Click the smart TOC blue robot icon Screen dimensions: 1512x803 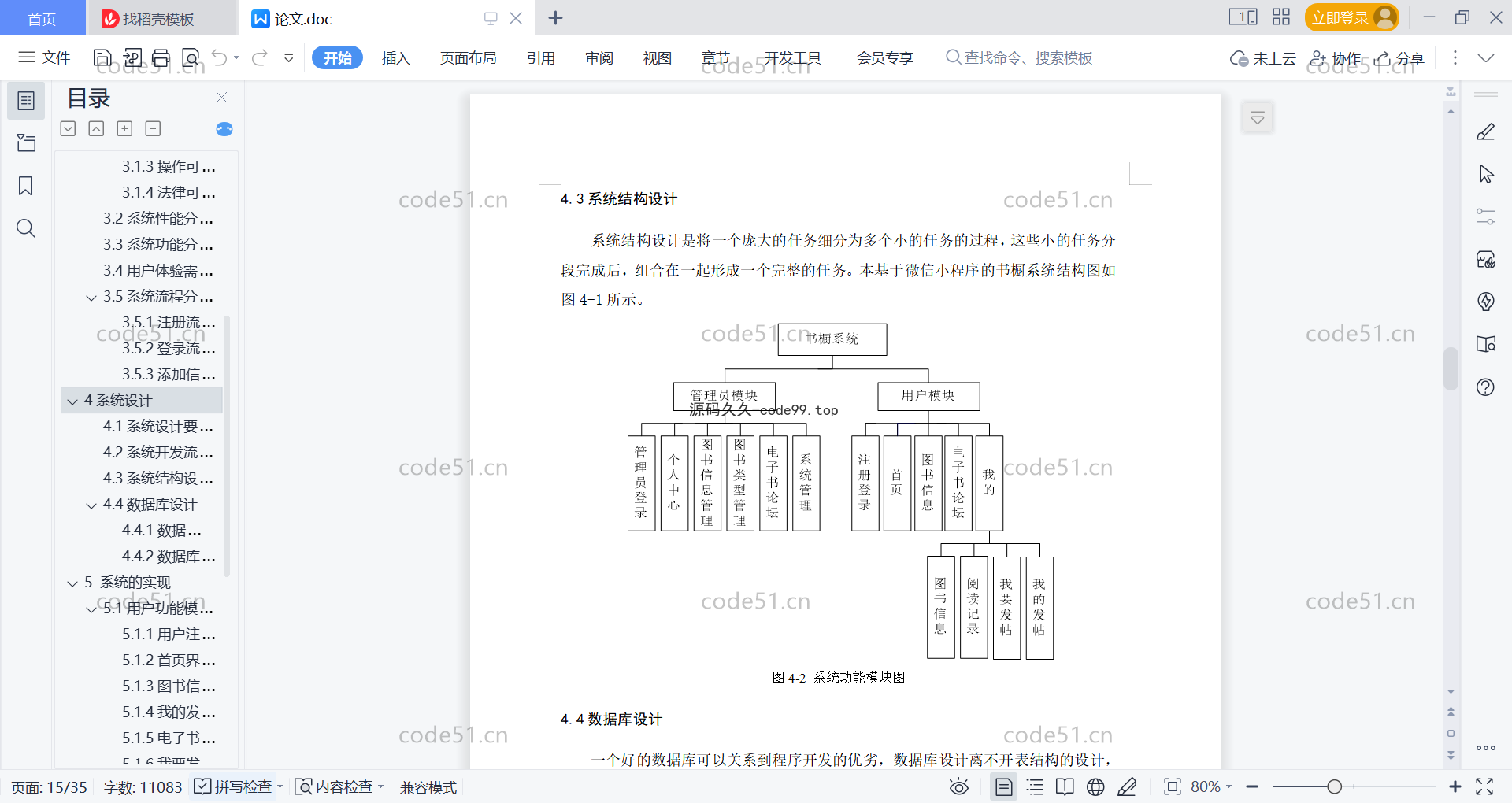(224, 129)
